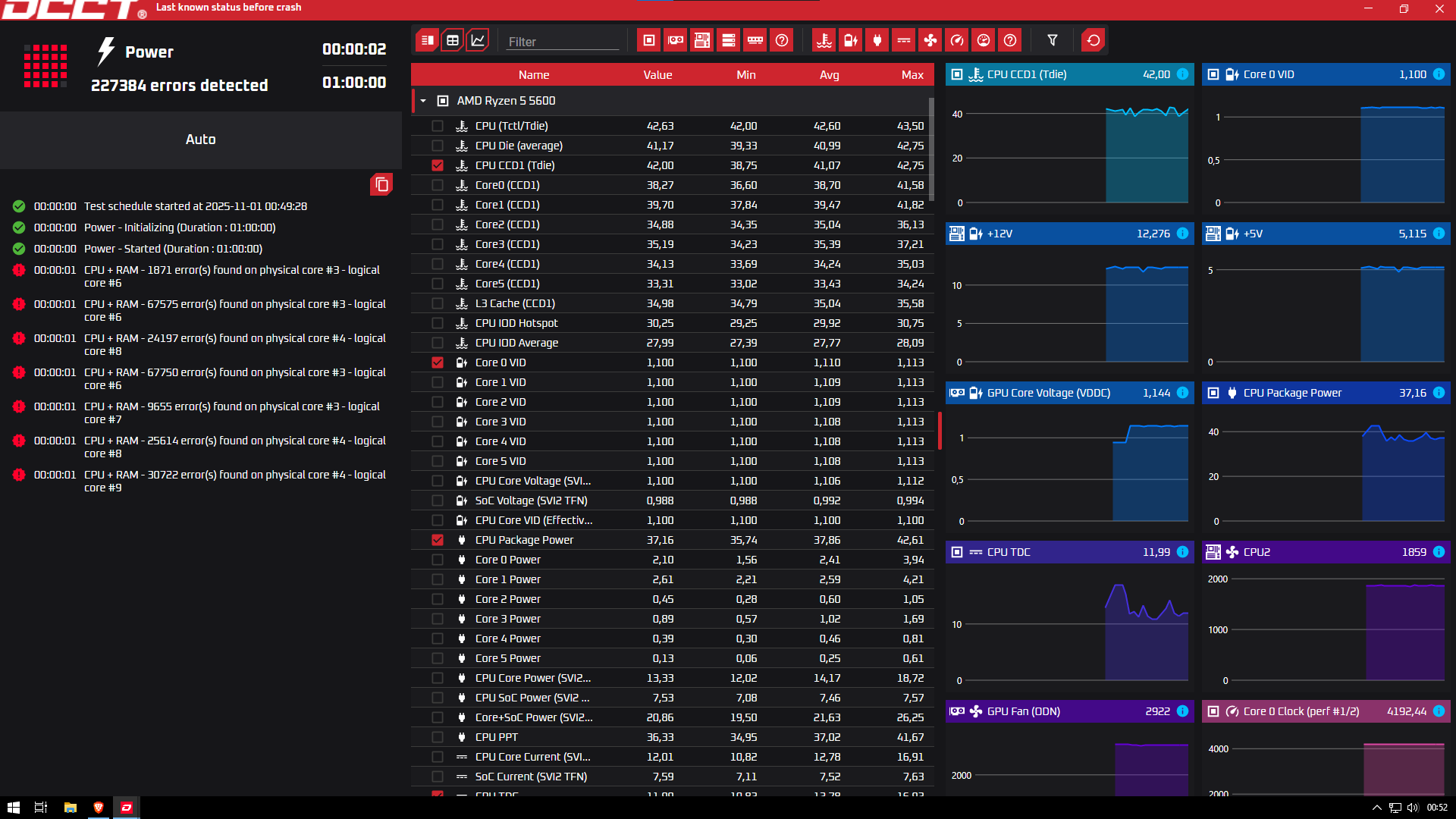This screenshot has width=1456, height=819.
Task: Open info for the Core 0 VID graph
Action: pyautogui.click(x=1439, y=74)
